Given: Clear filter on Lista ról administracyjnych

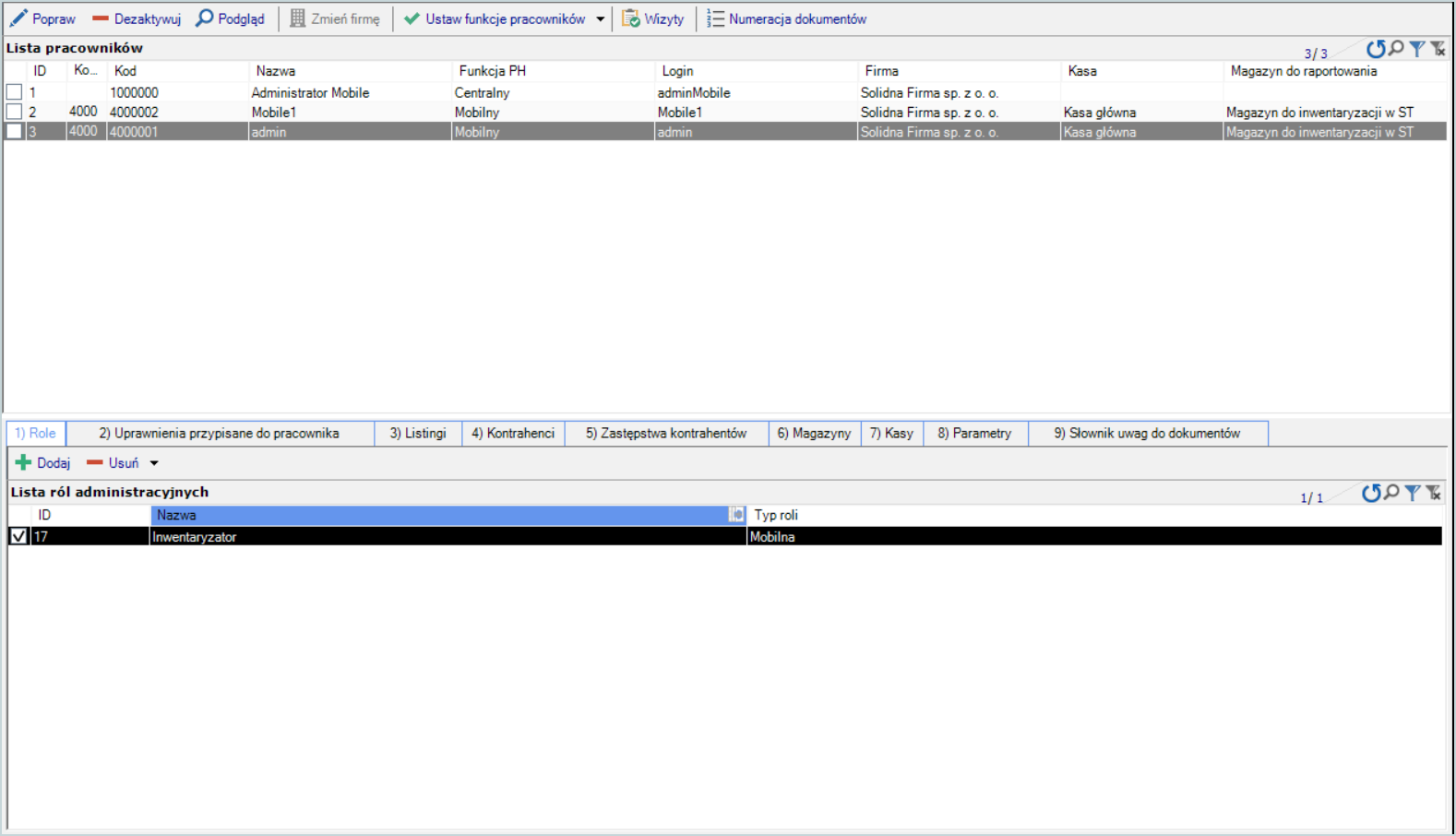Looking at the screenshot, I should pos(1433,493).
